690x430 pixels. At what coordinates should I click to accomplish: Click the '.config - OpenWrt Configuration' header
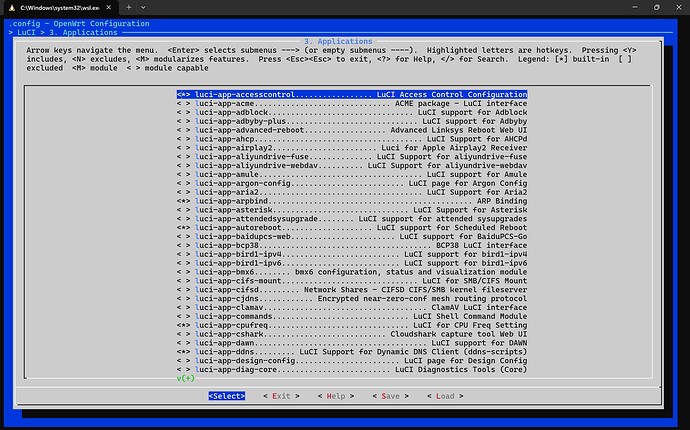[x=79, y=24]
